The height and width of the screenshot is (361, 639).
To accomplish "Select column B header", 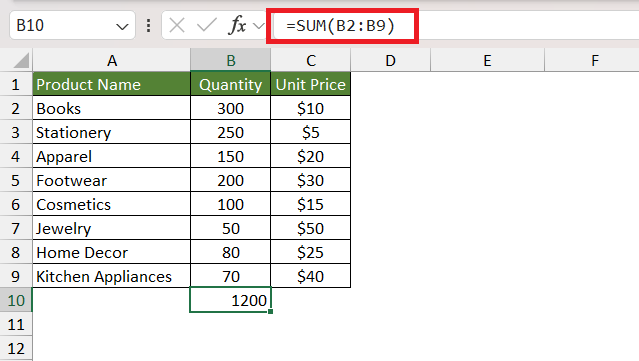I will click(x=231, y=60).
